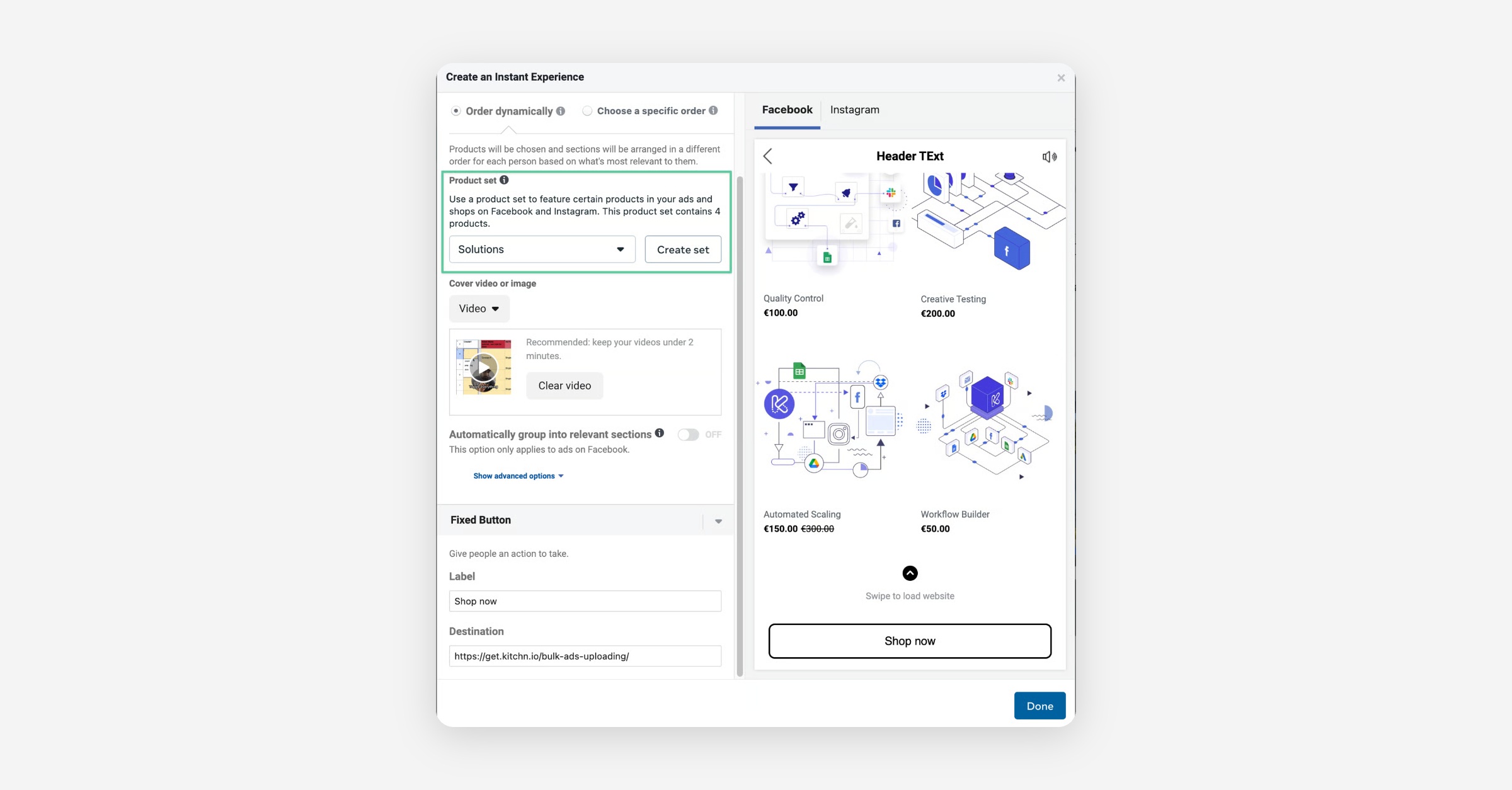The height and width of the screenshot is (790, 1512).
Task: Click info icon beside Choose a specific order
Action: 713,110
